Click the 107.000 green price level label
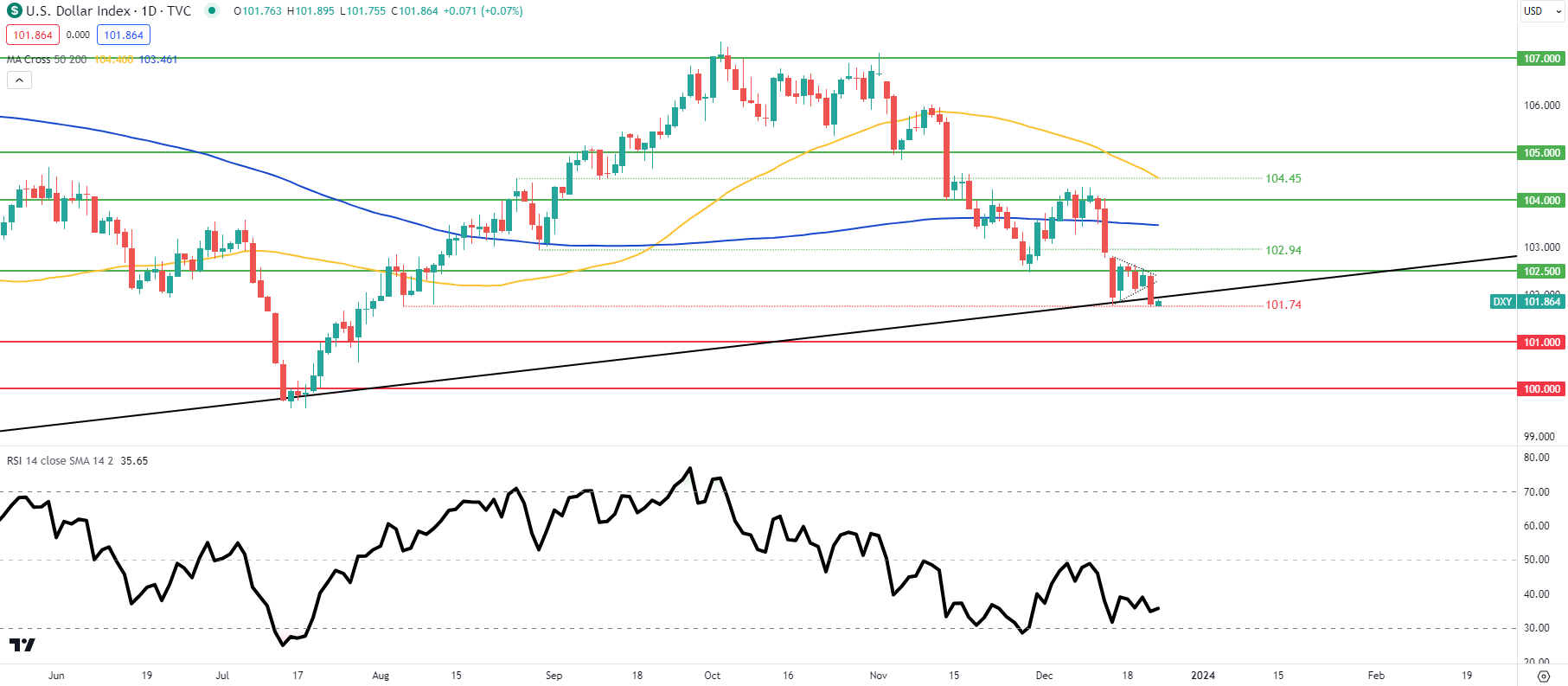The height and width of the screenshot is (686, 1568). (1541, 59)
